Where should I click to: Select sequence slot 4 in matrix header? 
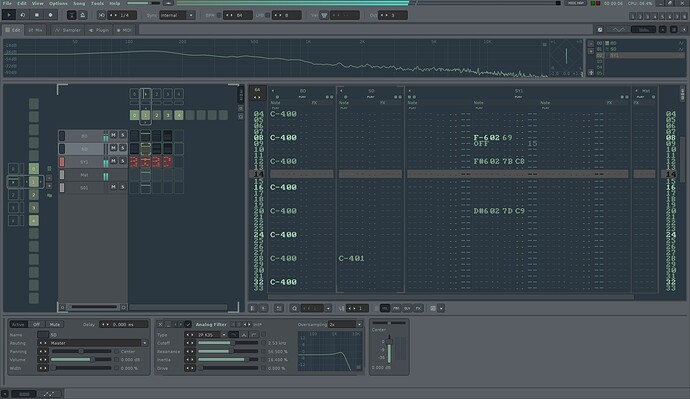click(x=179, y=115)
